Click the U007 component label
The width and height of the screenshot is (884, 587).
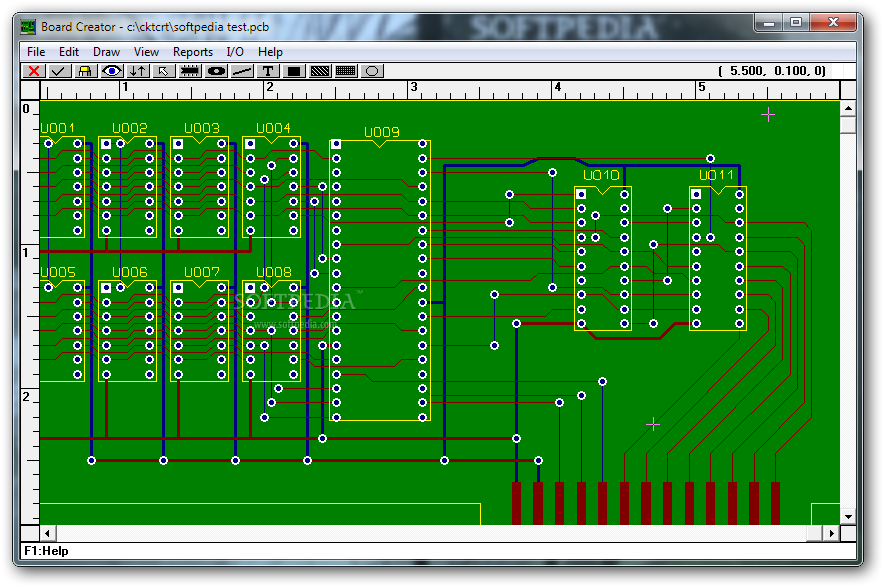click(x=202, y=272)
